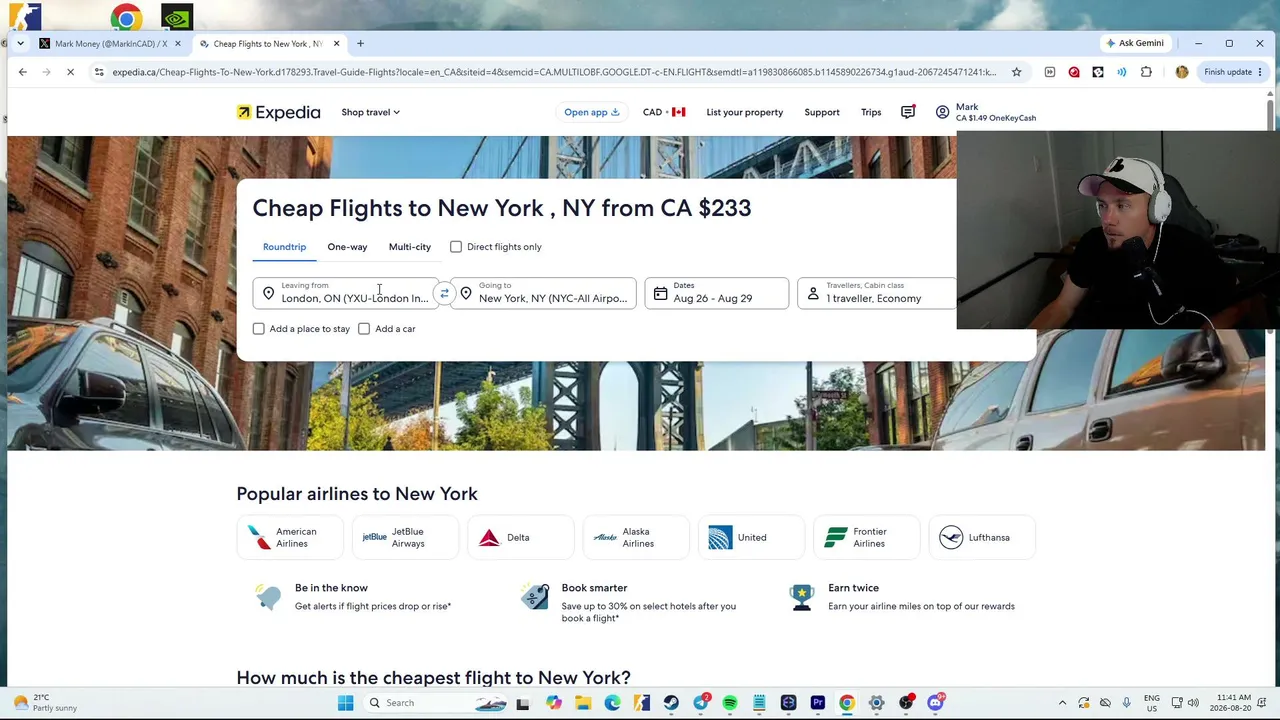Open a new browser tab
Screen dimensions: 1280x720
coord(360,43)
